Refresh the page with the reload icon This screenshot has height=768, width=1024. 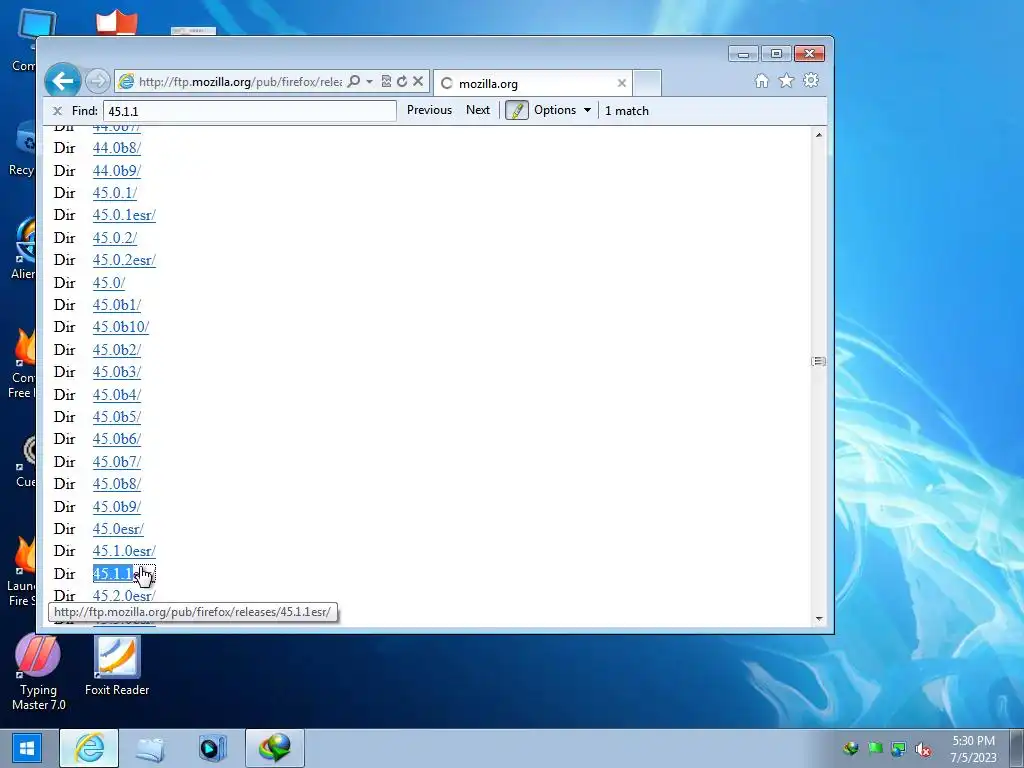point(402,82)
